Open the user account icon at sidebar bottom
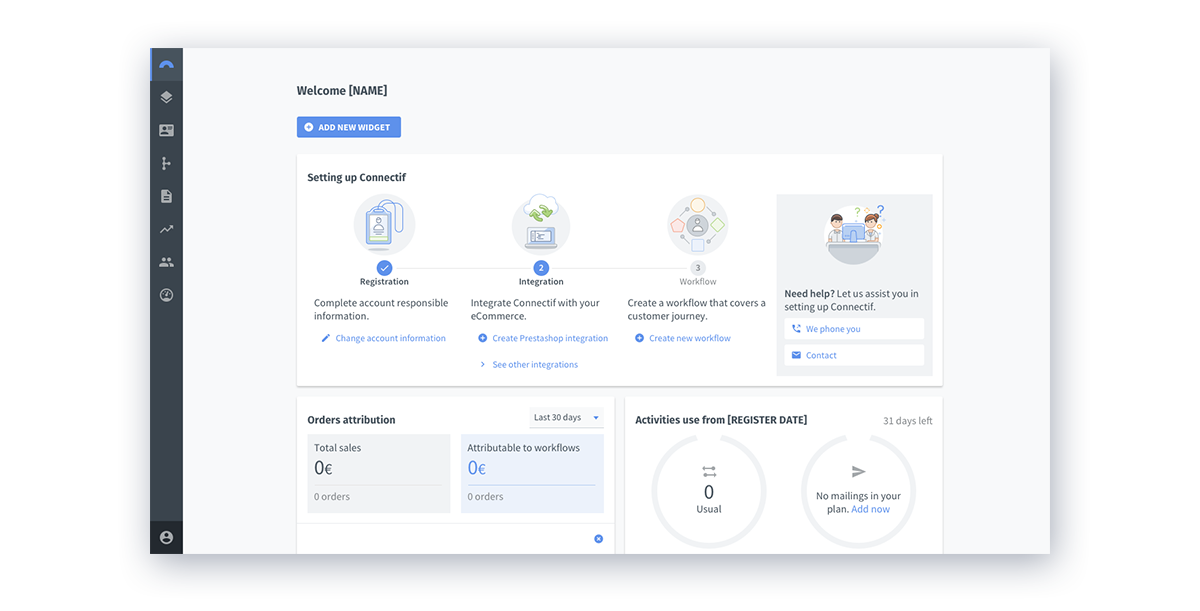The width and height of the screenshot is (1200, 611). (166, 537)
